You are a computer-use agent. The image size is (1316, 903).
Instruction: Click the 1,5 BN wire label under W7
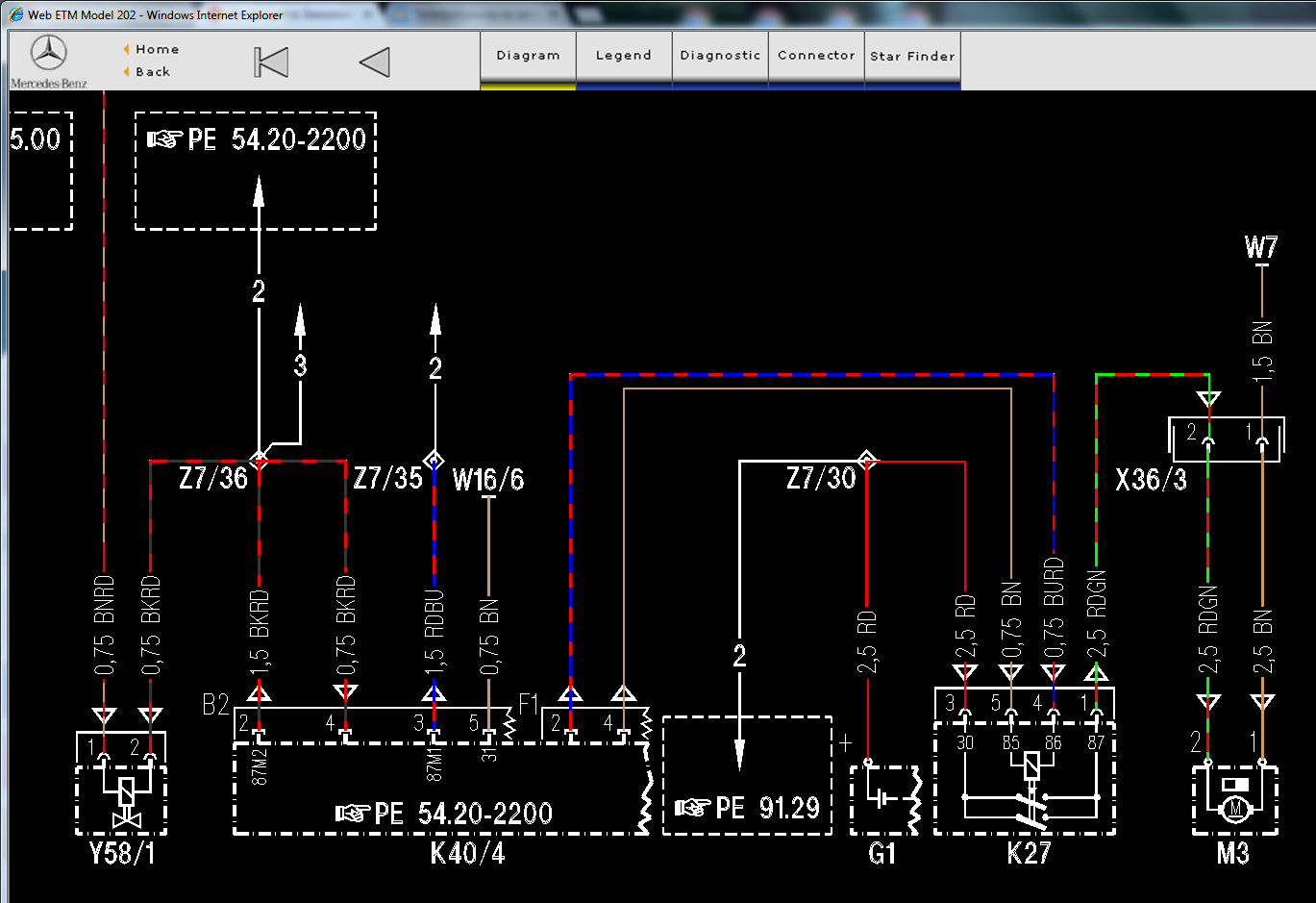pyautogui.click(x=1262, y=352)
